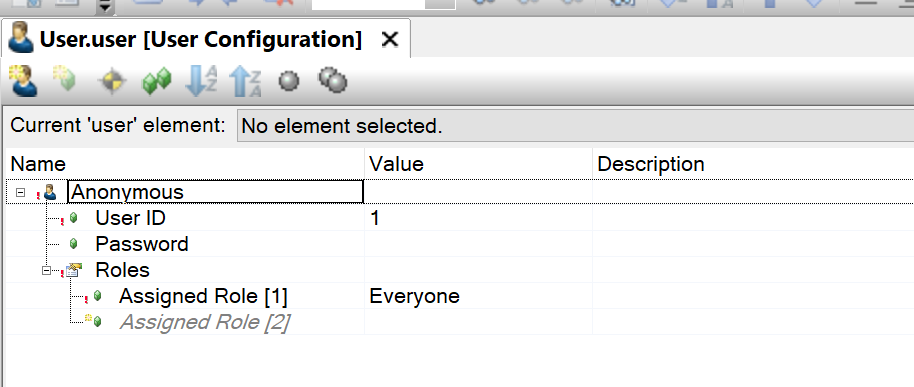Click the add new element cube icon
Viewport: 914px width, 387px height.
[65, 79]
